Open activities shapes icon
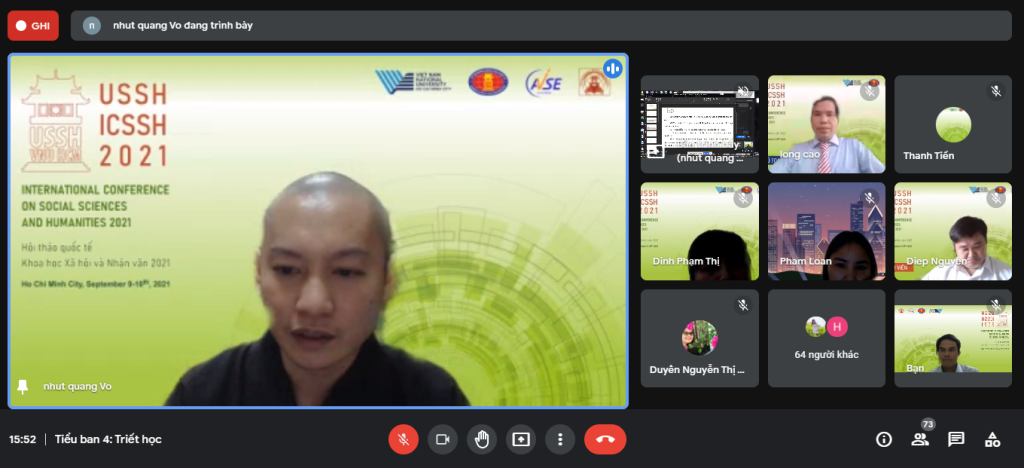 pyautogui.click(x=992, y=439)
